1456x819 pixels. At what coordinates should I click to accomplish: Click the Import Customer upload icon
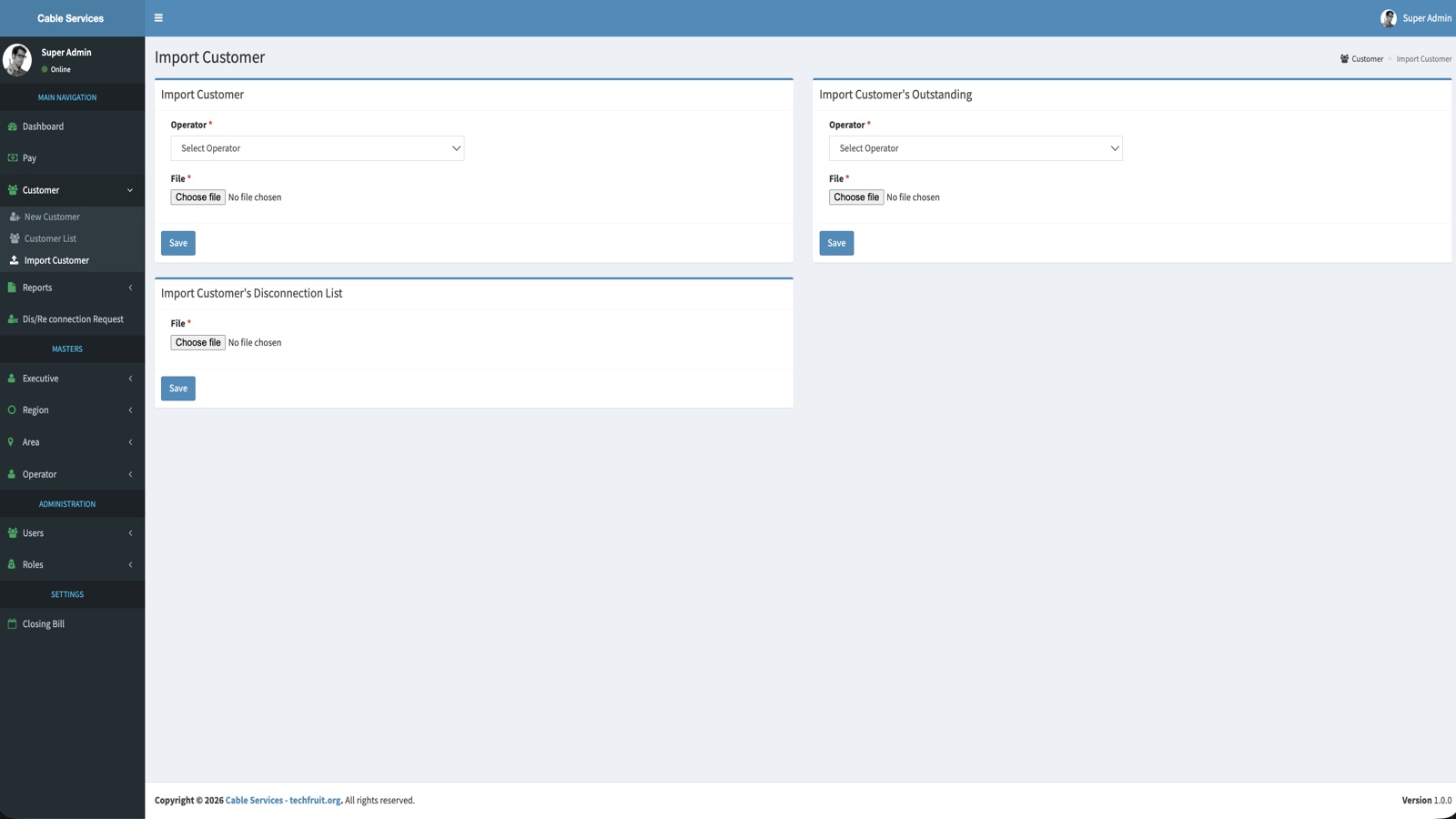point(14,260)
